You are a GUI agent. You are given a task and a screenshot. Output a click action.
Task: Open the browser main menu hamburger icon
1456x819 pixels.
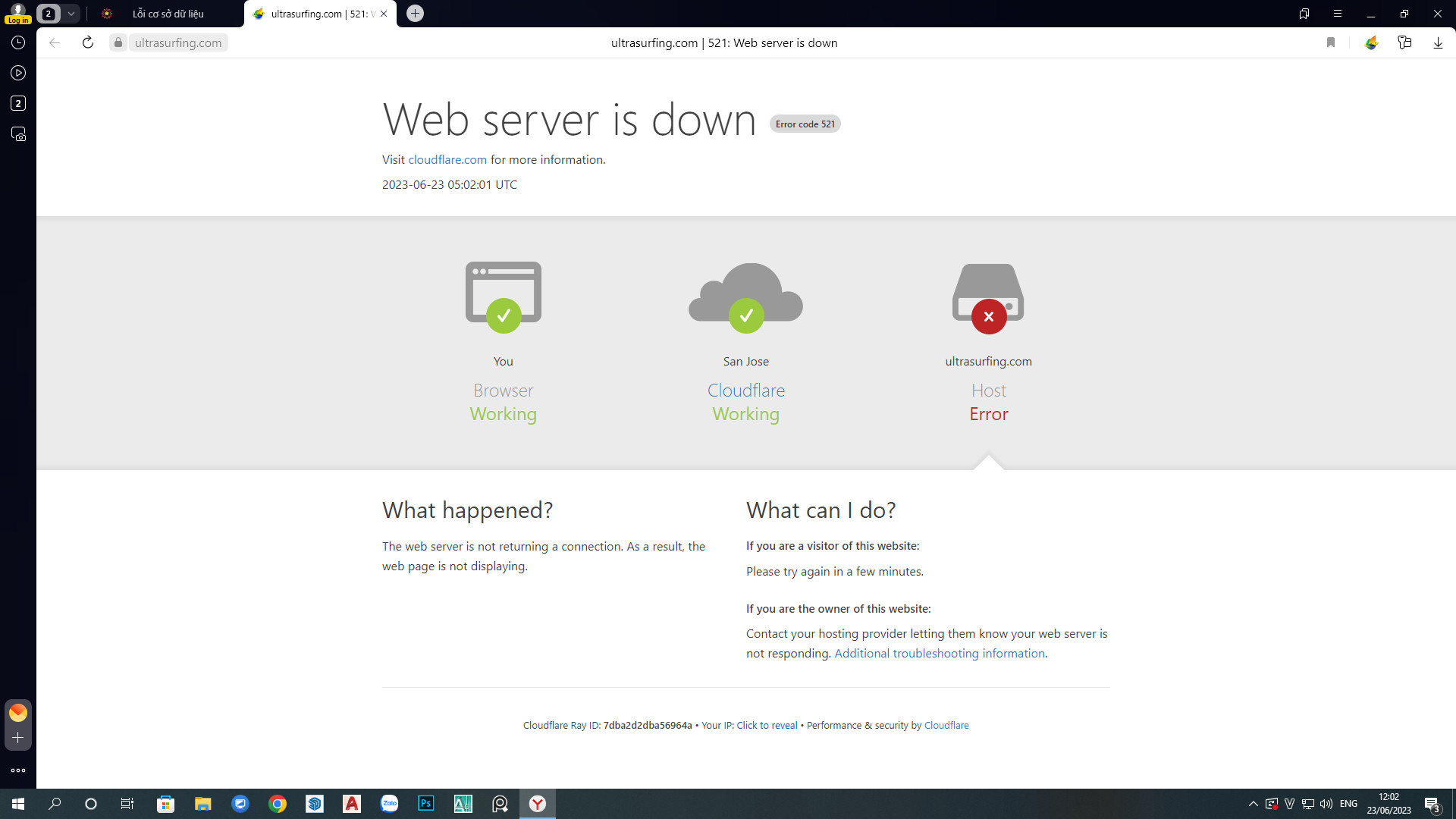(1338, 14)
